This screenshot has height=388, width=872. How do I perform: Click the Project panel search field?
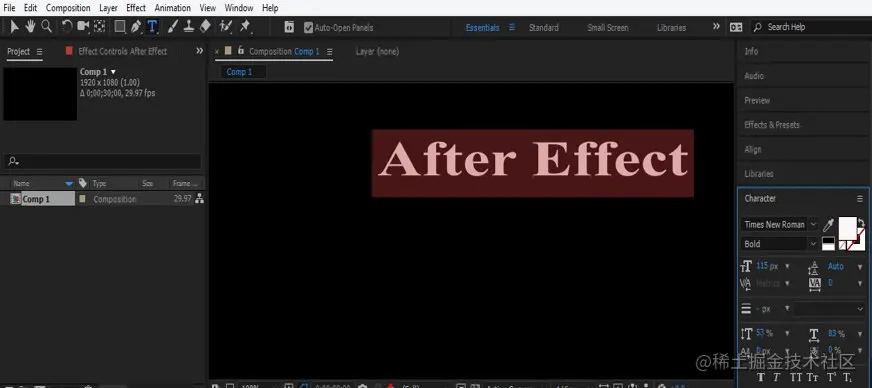point(103,161)
